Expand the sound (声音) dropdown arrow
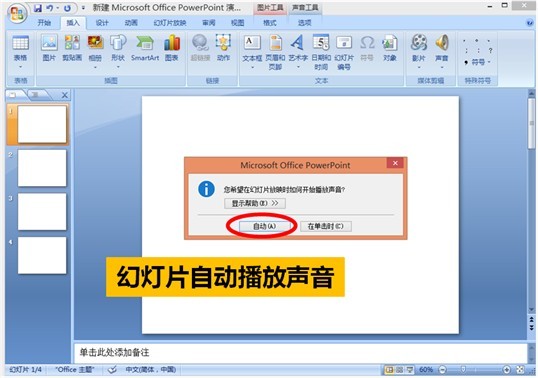Image resolution: width=538 pixels, height=378 pixels. pos(442,67)
